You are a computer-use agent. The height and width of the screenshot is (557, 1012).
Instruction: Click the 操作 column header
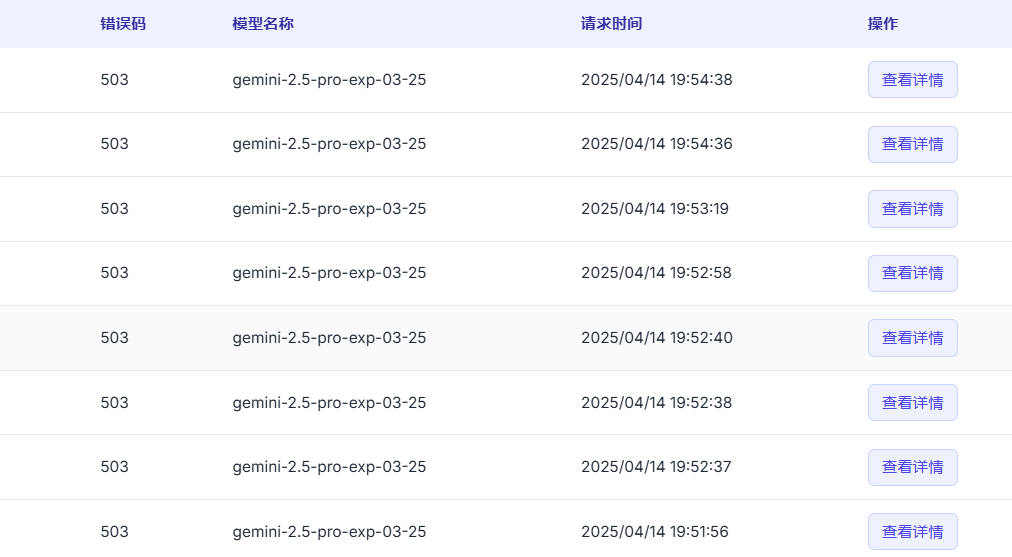[883, 24]
